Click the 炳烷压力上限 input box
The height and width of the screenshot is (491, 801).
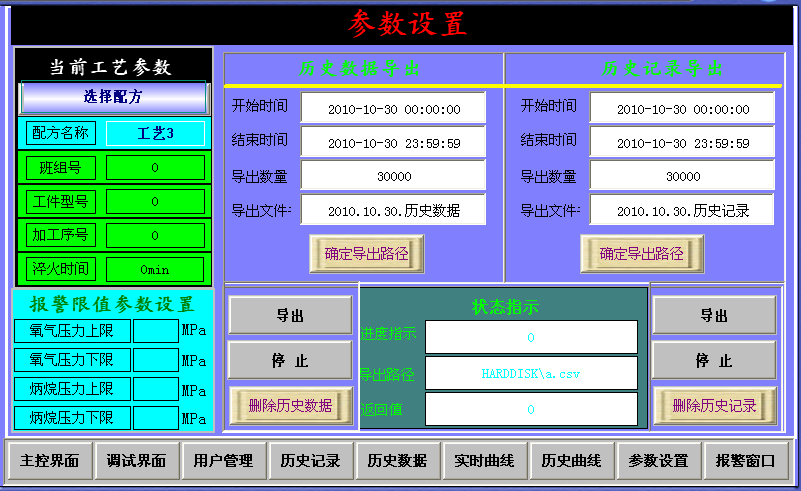click(x=156, y=389)
